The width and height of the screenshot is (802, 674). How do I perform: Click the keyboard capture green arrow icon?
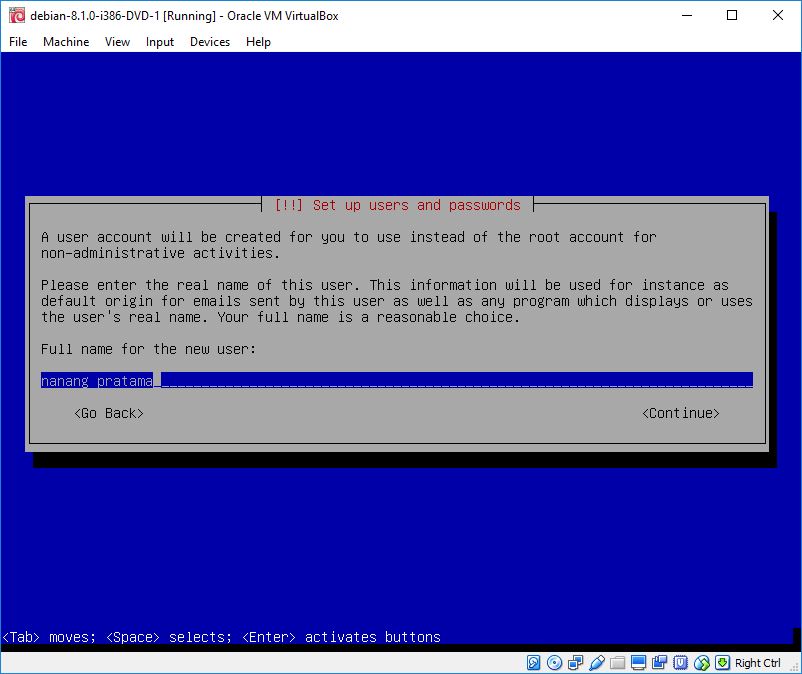(722, 663)
